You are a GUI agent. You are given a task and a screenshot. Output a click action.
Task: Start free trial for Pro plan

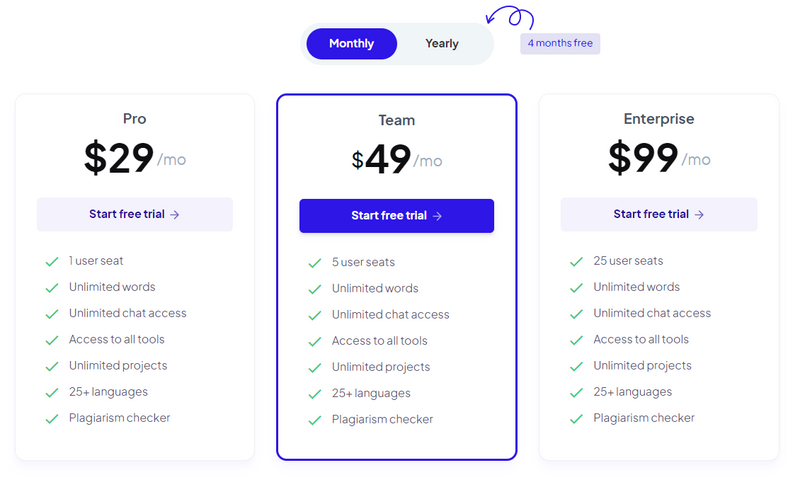pyautogui.click(x=135, y=214)
